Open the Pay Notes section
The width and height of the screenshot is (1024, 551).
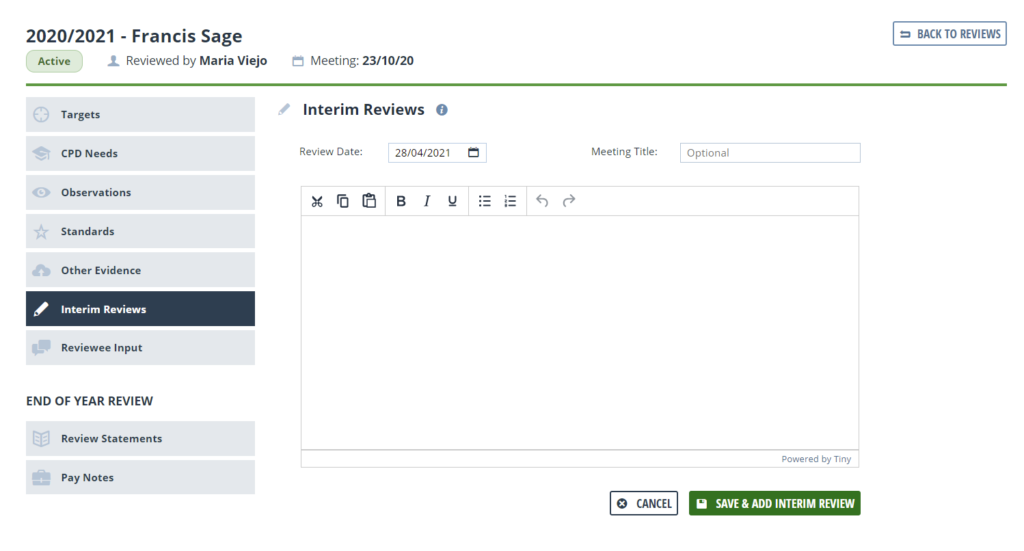pos(140,477)
